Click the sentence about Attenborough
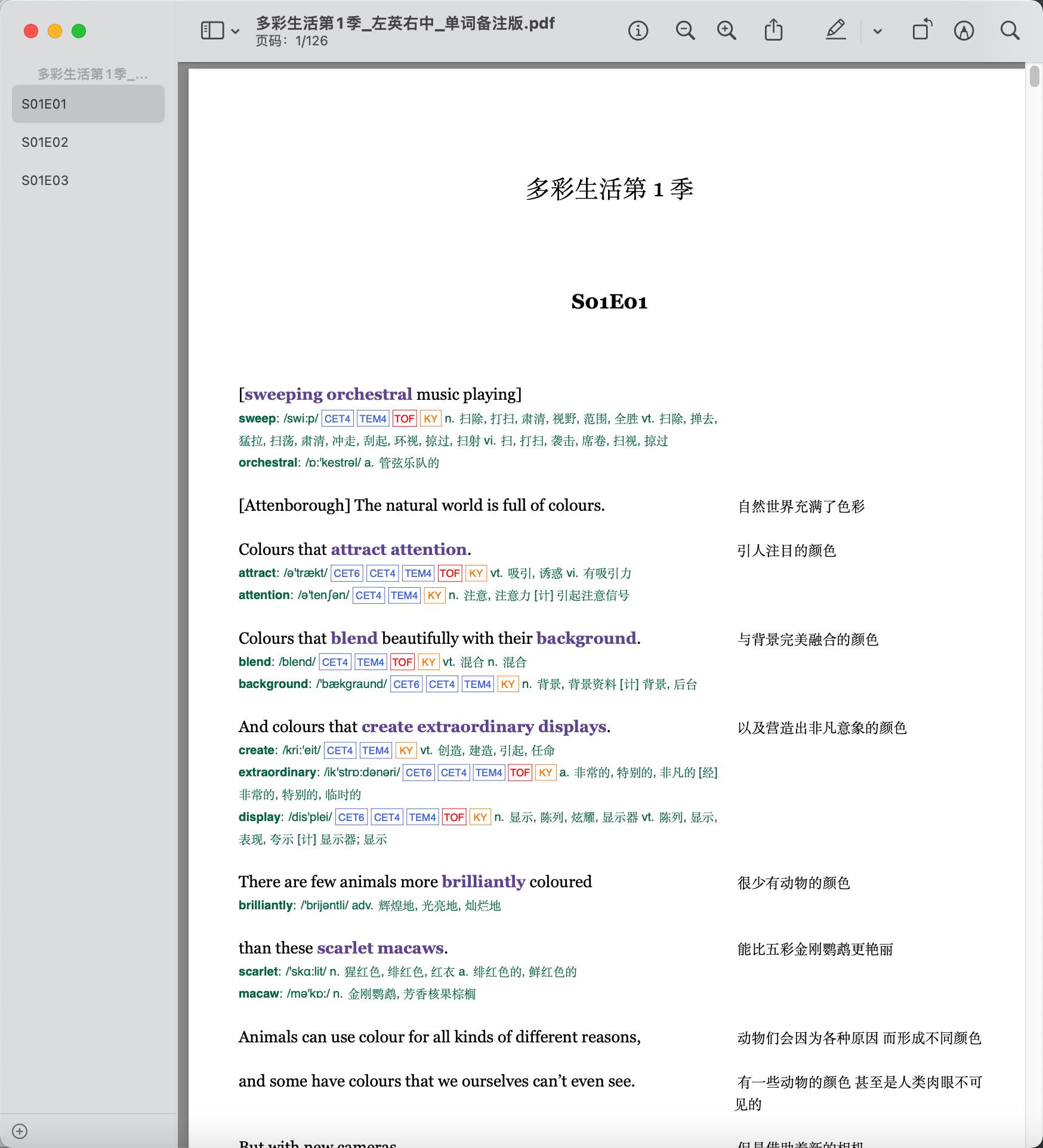The height and width of the screenshot is (1148, 1043). point(421,505)
